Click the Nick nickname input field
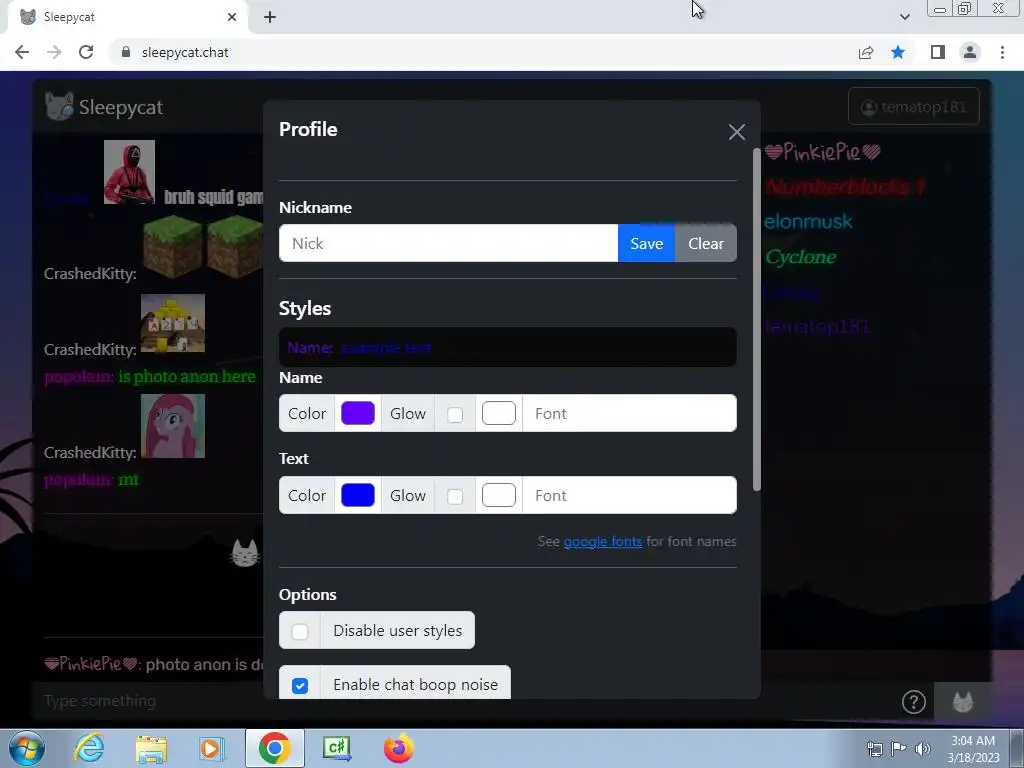The width and height of the screenshot is (1024, 768). coord(448,243)
